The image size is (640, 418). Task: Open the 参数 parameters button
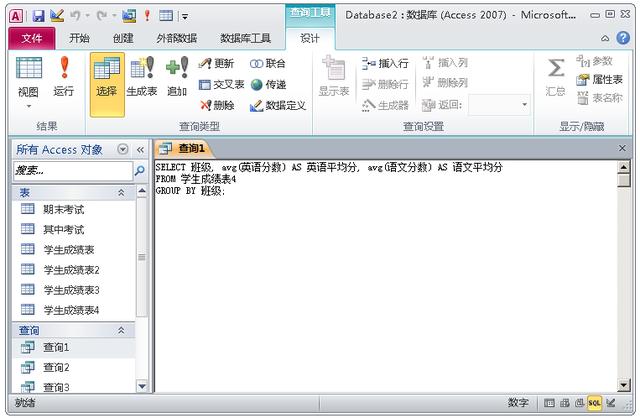tap(595, 62)
